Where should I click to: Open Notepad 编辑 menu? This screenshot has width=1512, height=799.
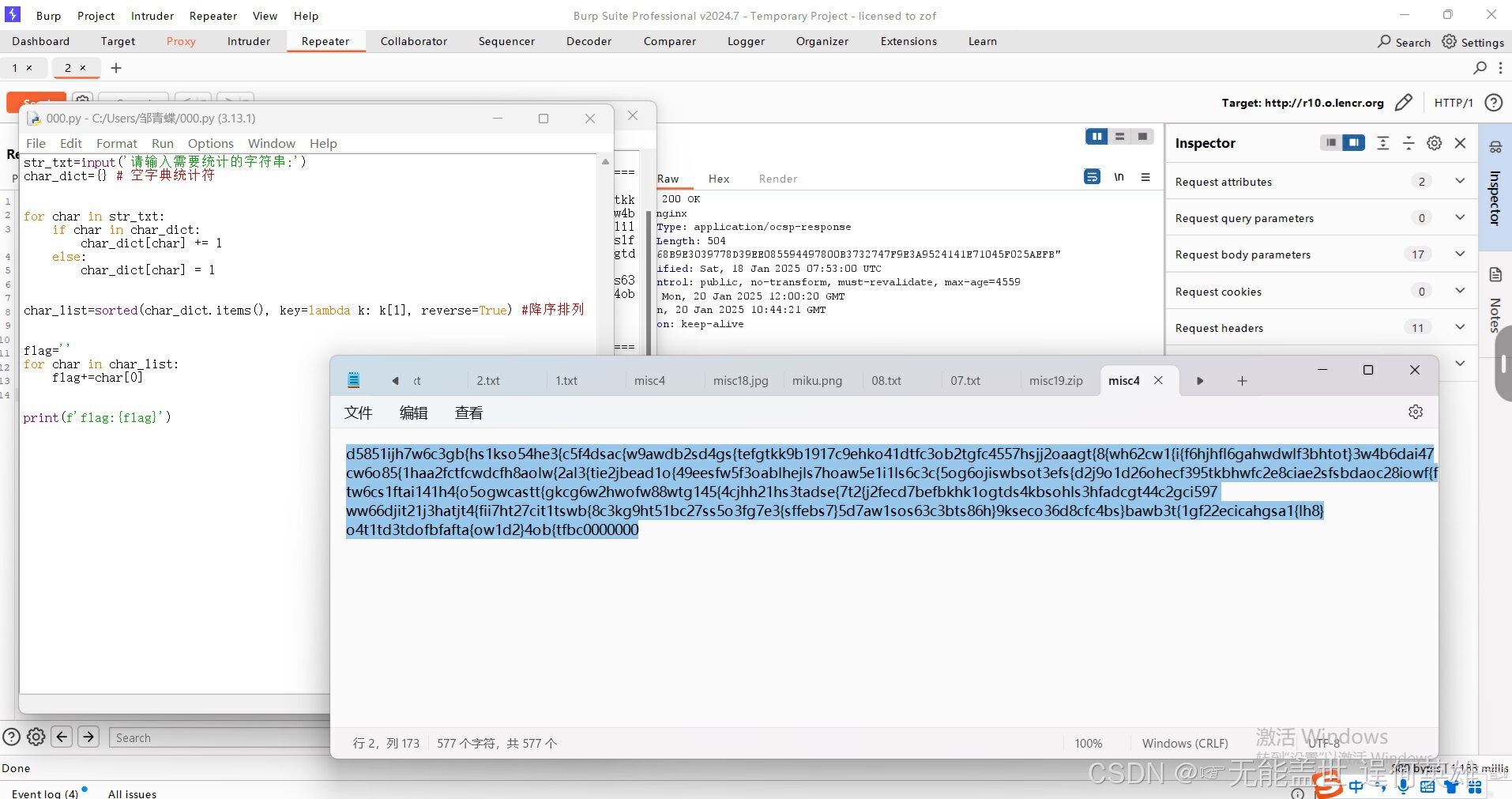(x=413, y=413)
